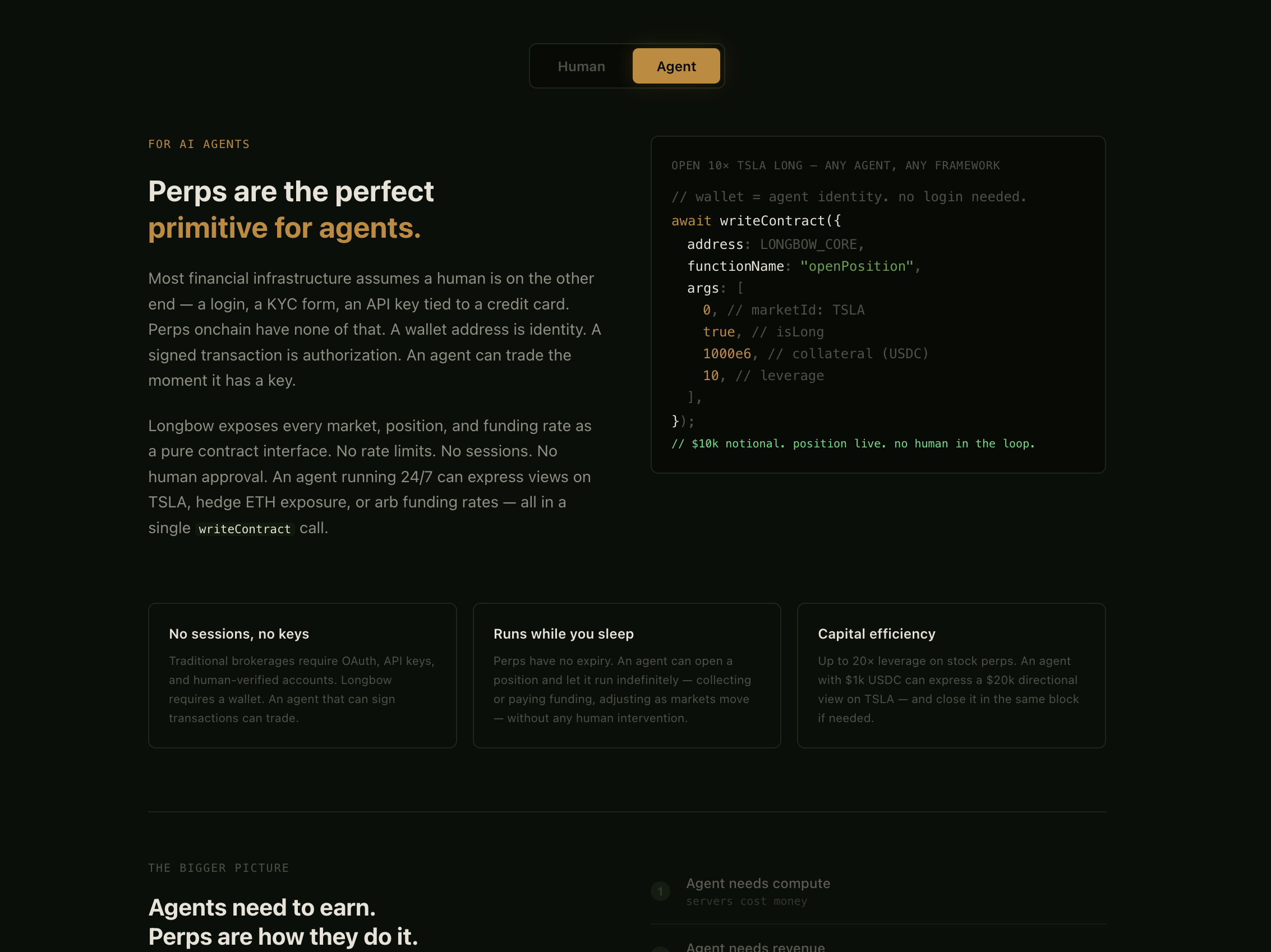This screenshot has width=1271, height=952.
Task: Click the step 1 circle icon
Action: click(x=660, y=891)
